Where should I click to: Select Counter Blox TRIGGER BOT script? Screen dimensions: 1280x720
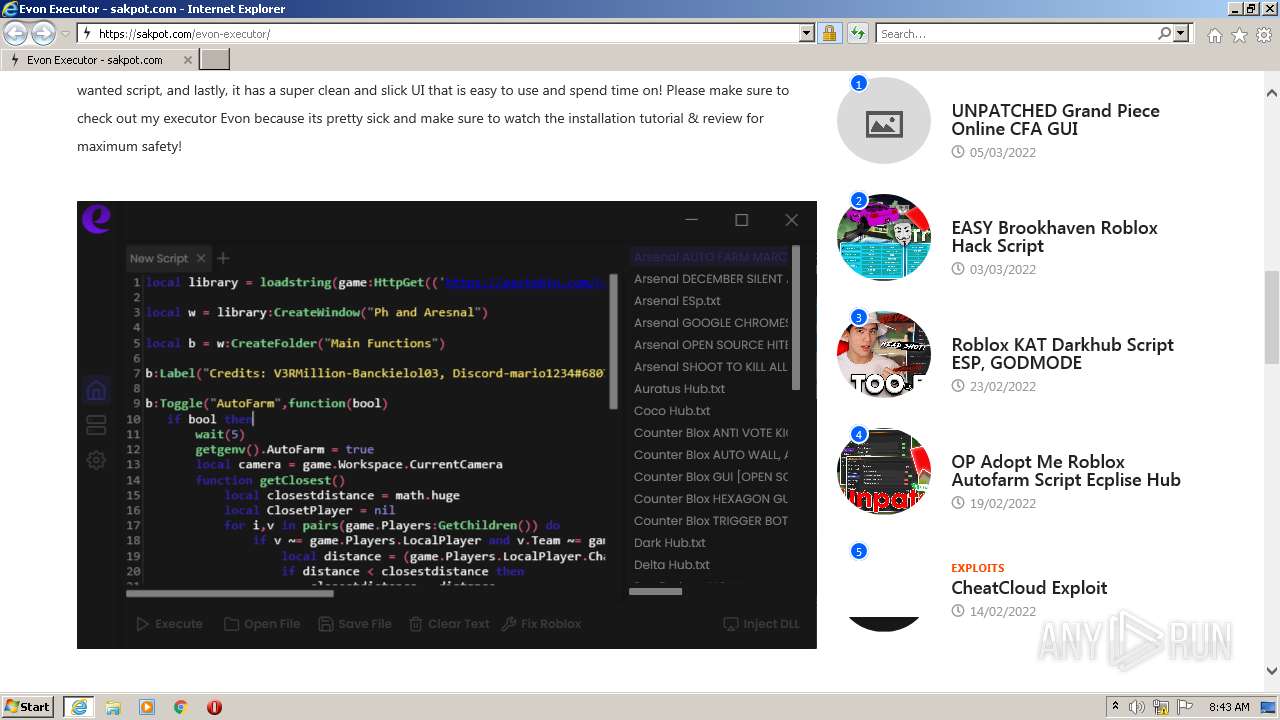(x=711, y=521)
